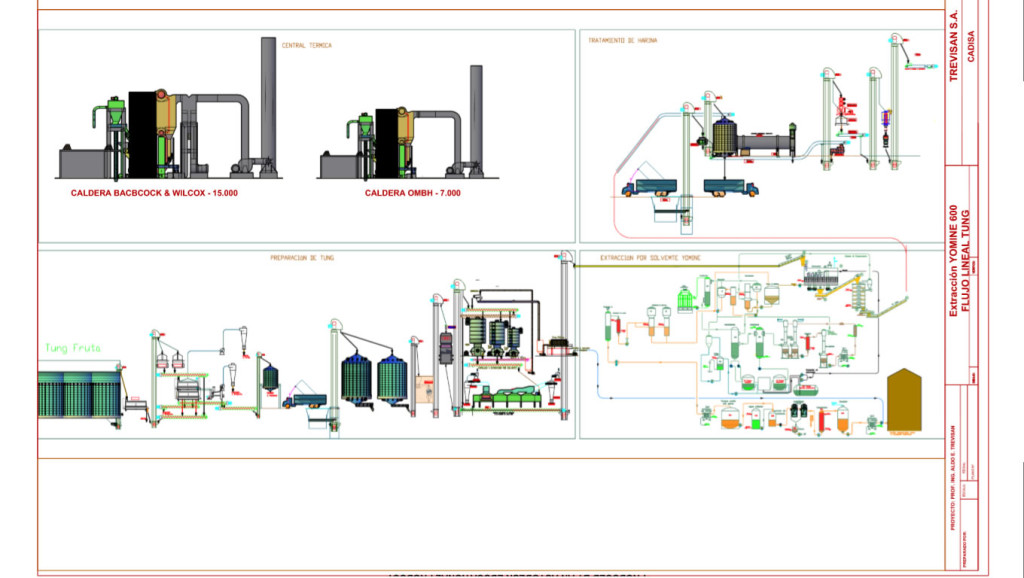
Task: Click the green cooling tower in the extraction diagram
Action: [684, 299]
